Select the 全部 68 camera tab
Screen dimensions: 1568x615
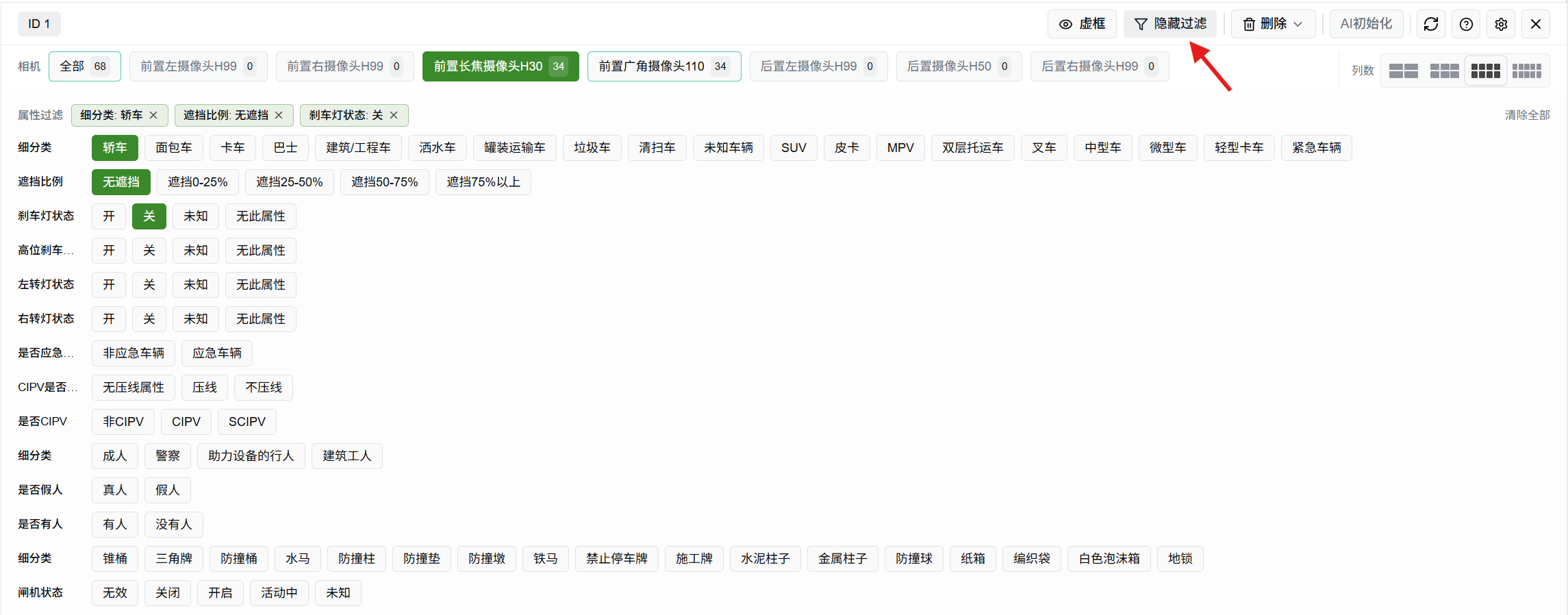point(85,66)
